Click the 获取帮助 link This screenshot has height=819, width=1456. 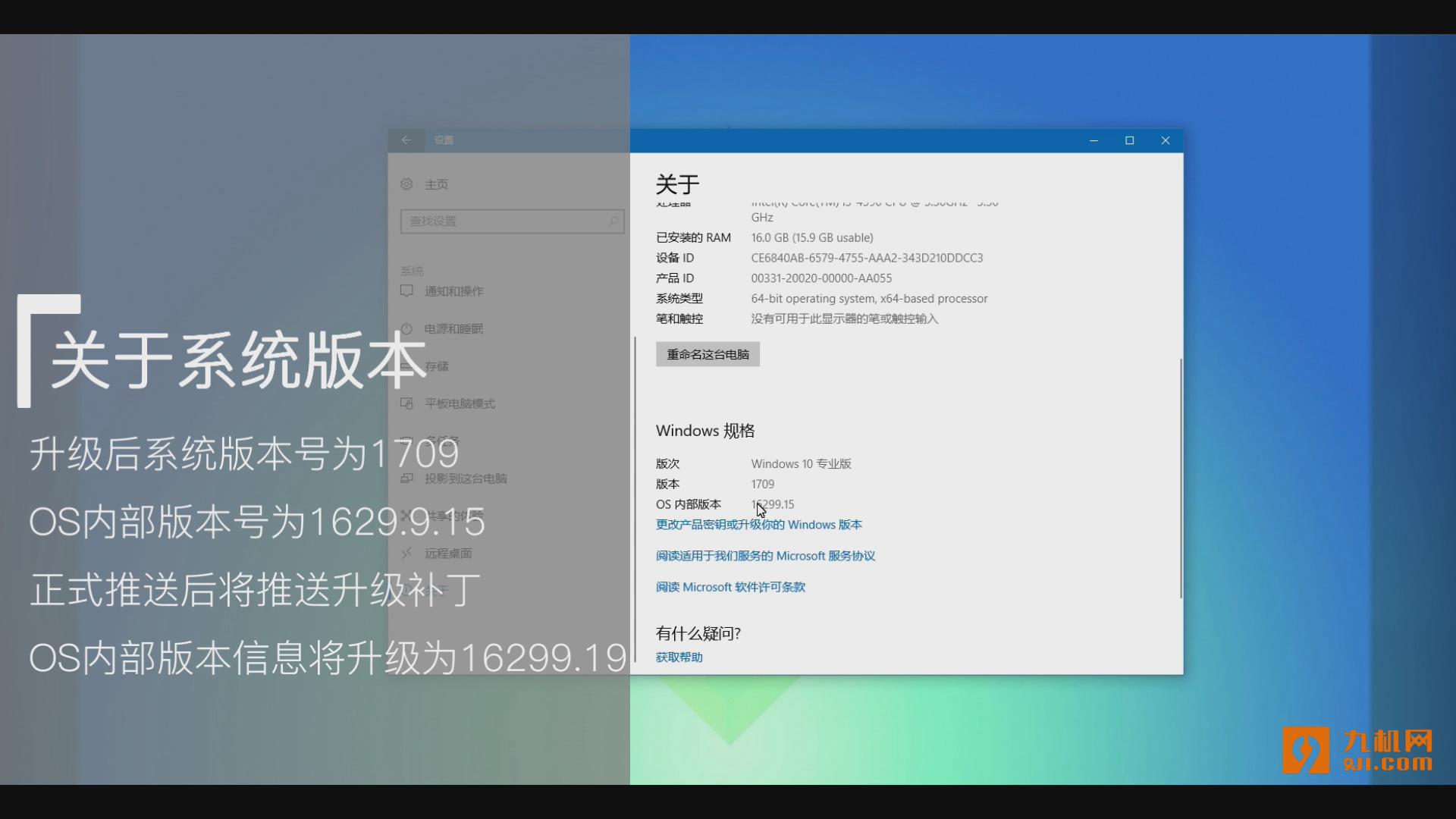click(679, 657)
